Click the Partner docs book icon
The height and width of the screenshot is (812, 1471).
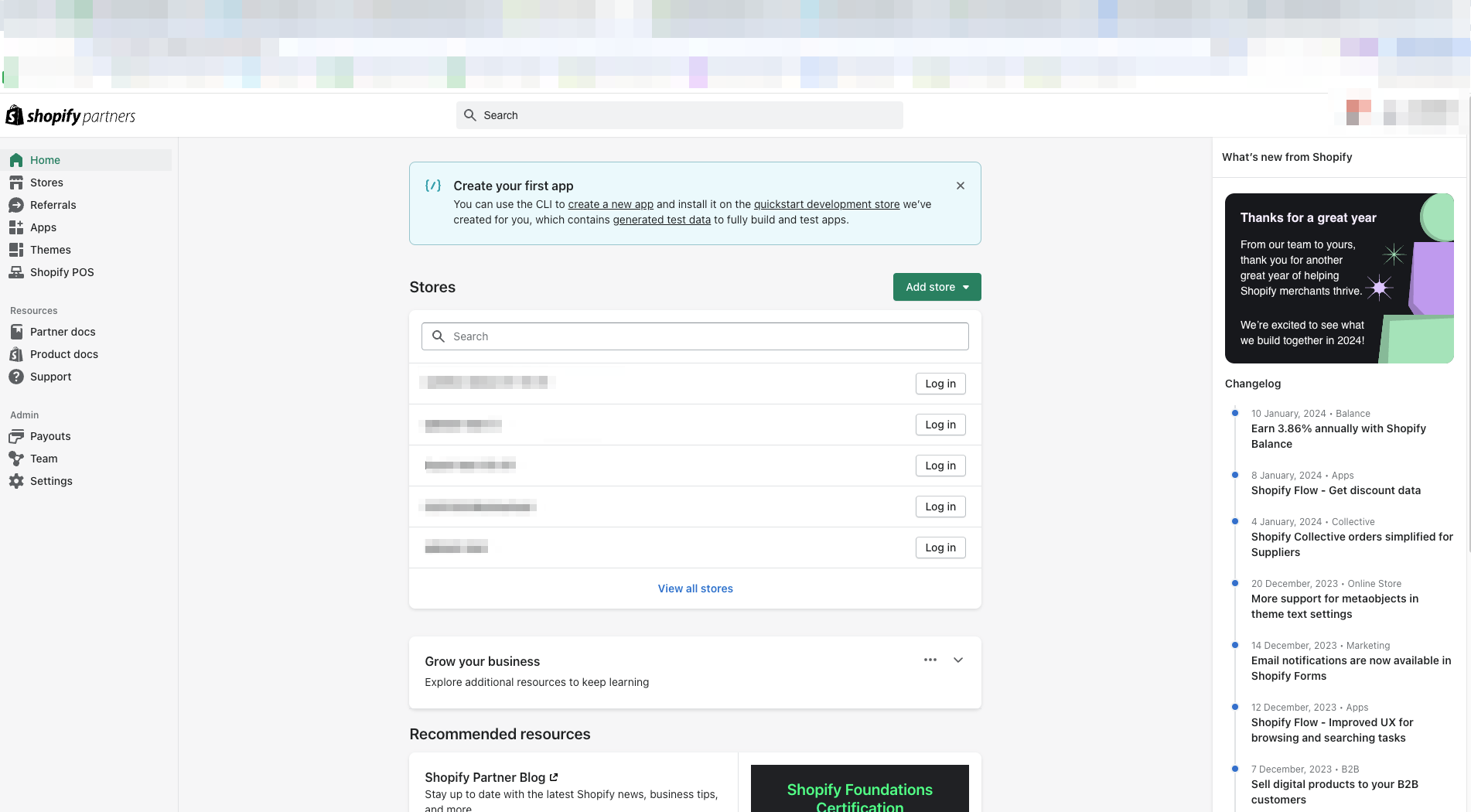pyautogui.click(x=16, y=332)
